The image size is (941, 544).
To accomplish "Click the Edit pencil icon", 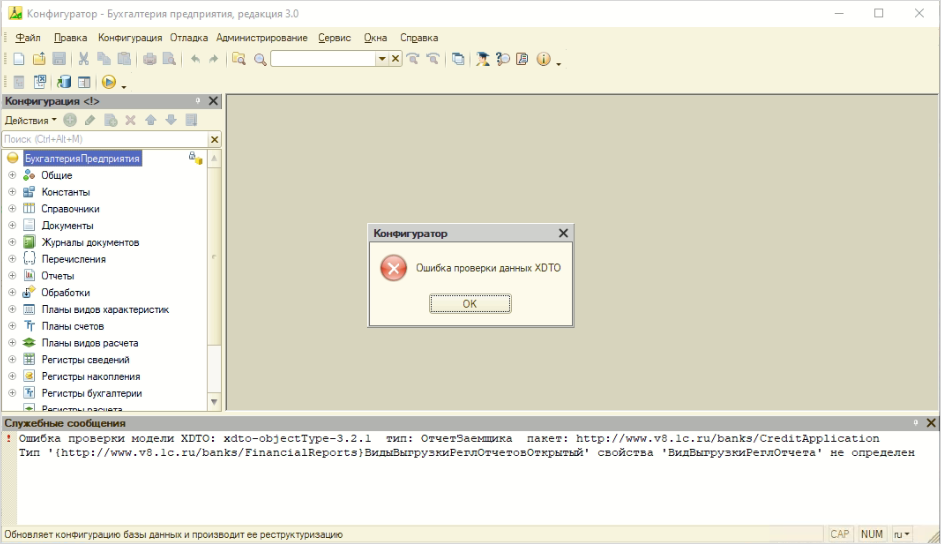I will click(90, 120).
